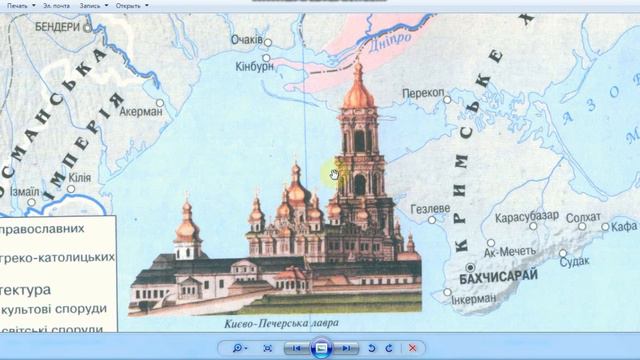The image size is (640, 360).
Task: Open the Печать menu
Action: pos(21,6)
